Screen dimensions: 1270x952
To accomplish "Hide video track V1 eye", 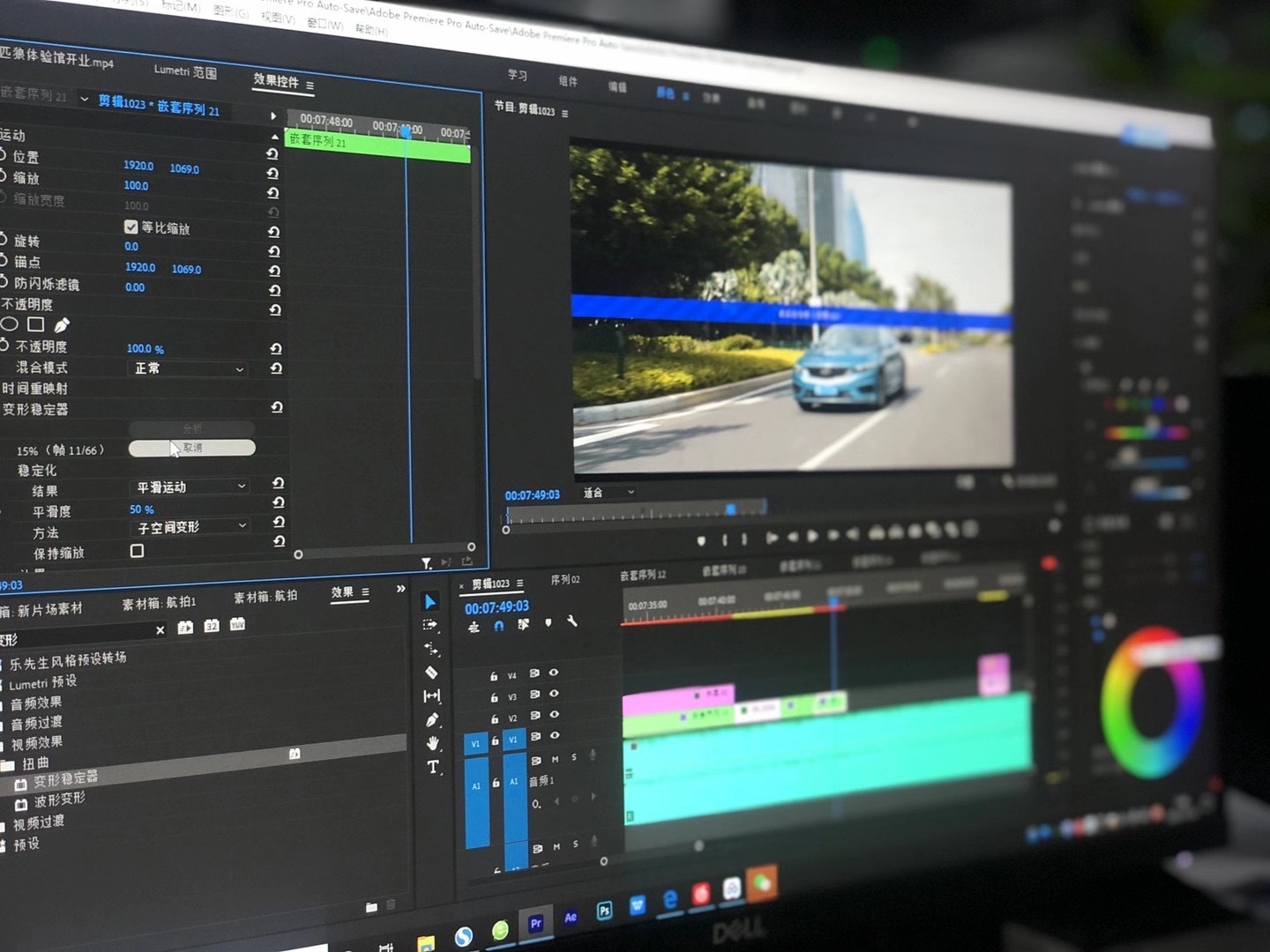I will [x=555, y=735].
